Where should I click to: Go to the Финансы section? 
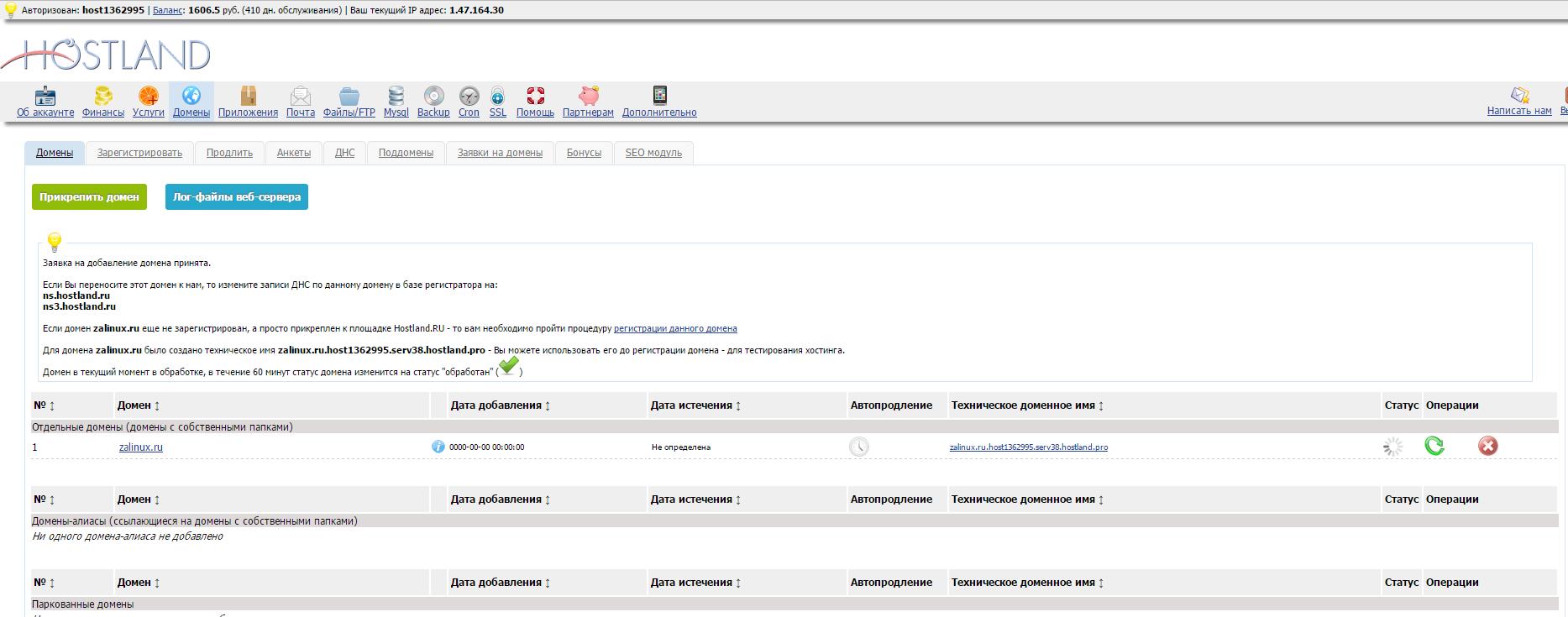pos(103,102)
